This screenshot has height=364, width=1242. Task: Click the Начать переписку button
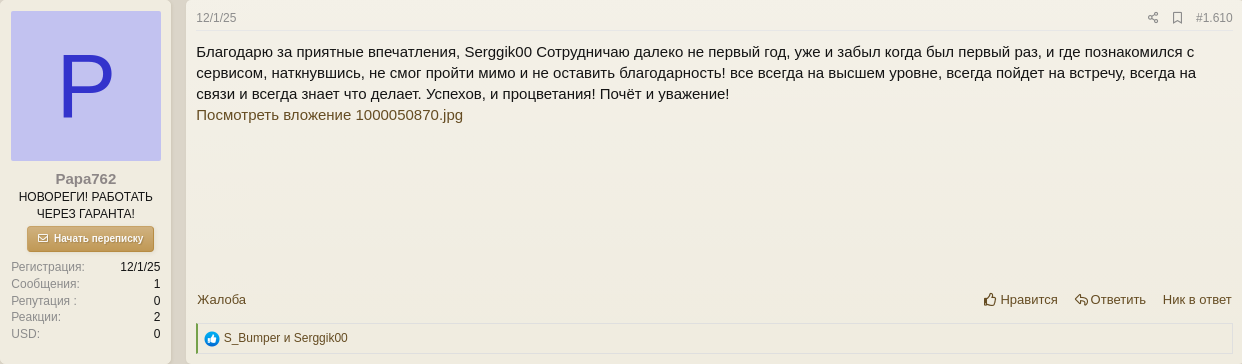click(x=90, y=239)
